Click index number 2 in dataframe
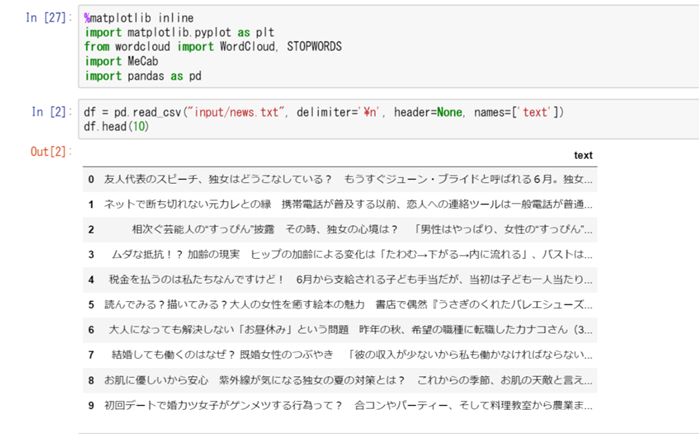699x434 pixels. pos(91,229)
